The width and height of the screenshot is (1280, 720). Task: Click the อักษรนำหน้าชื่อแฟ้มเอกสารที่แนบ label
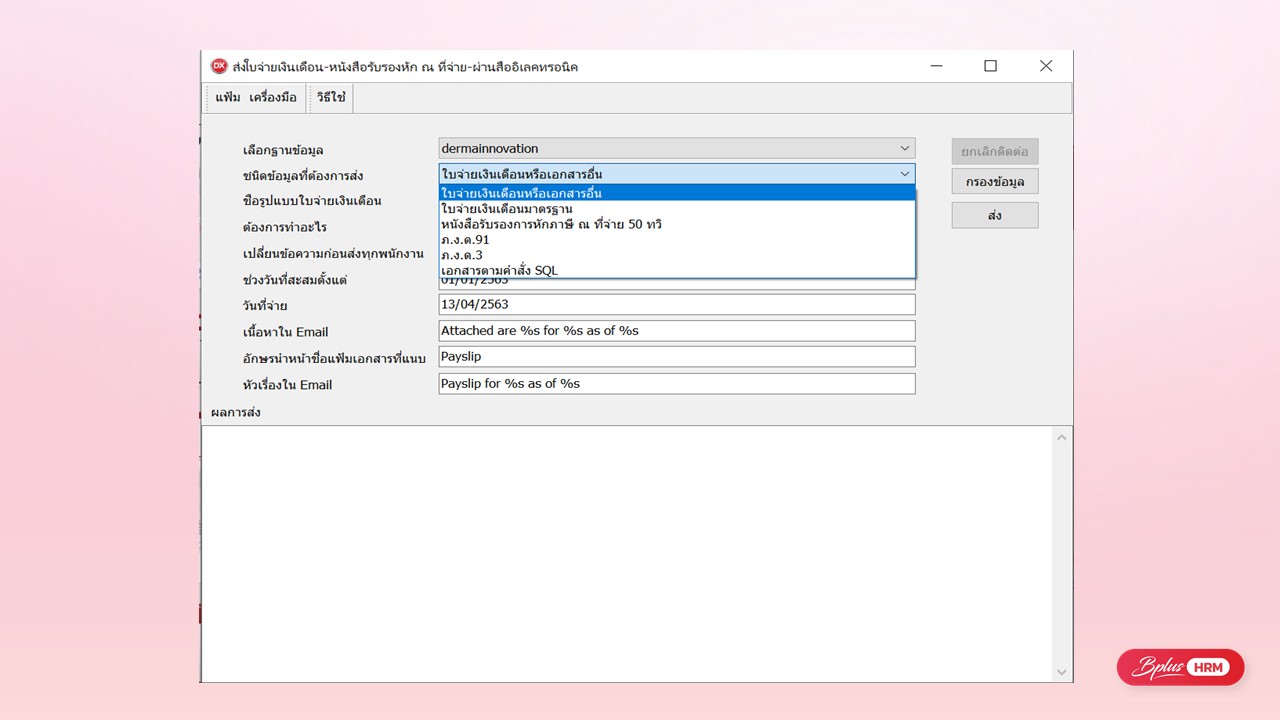point(334,358)
